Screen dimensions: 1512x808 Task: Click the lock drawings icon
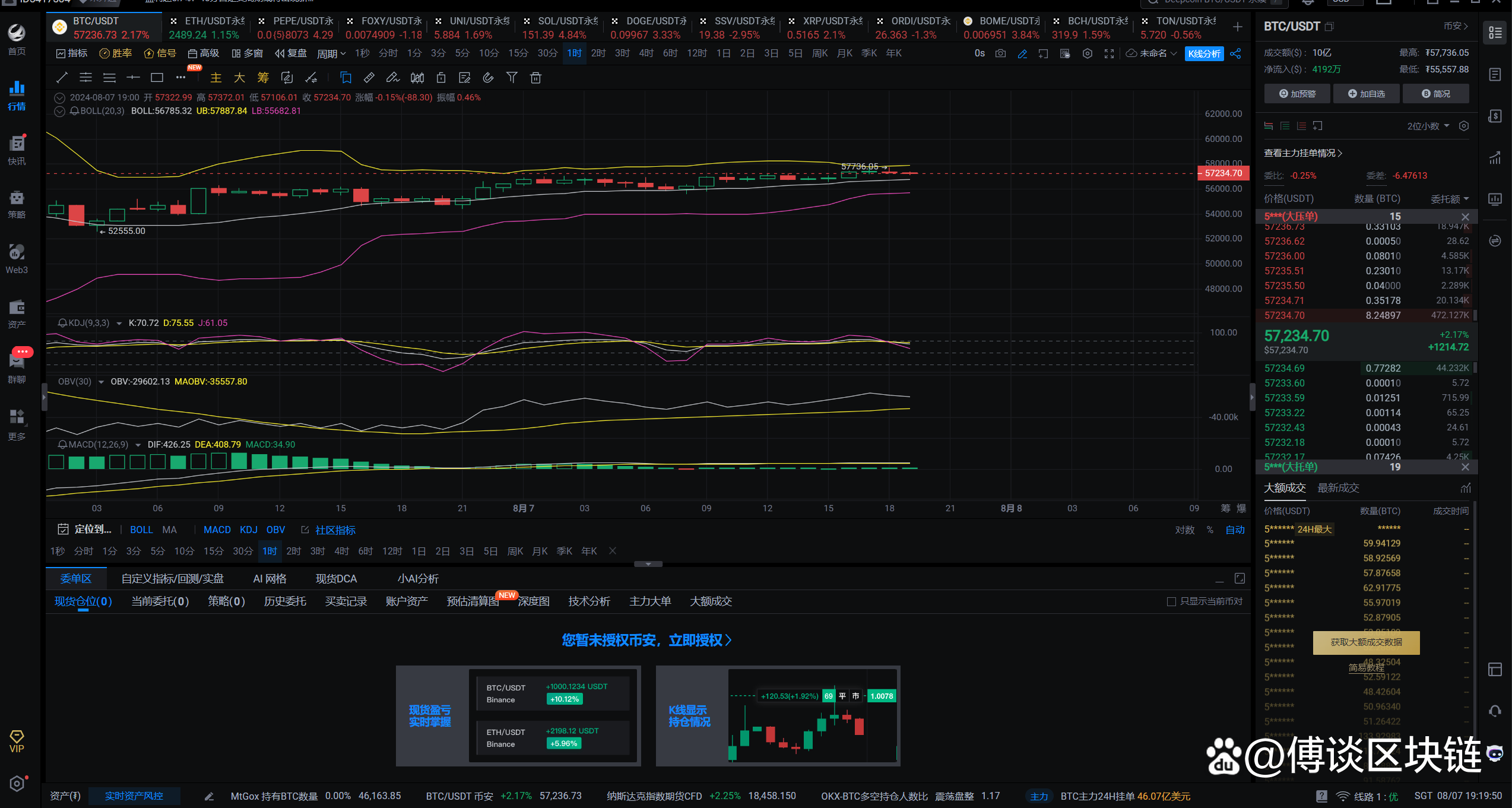(440, 78)
